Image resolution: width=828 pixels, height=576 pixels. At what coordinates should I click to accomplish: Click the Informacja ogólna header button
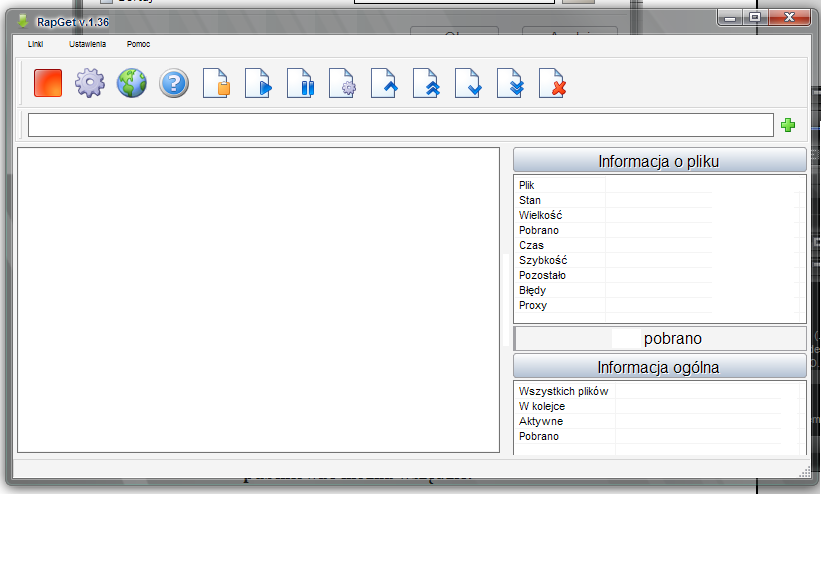659,367
